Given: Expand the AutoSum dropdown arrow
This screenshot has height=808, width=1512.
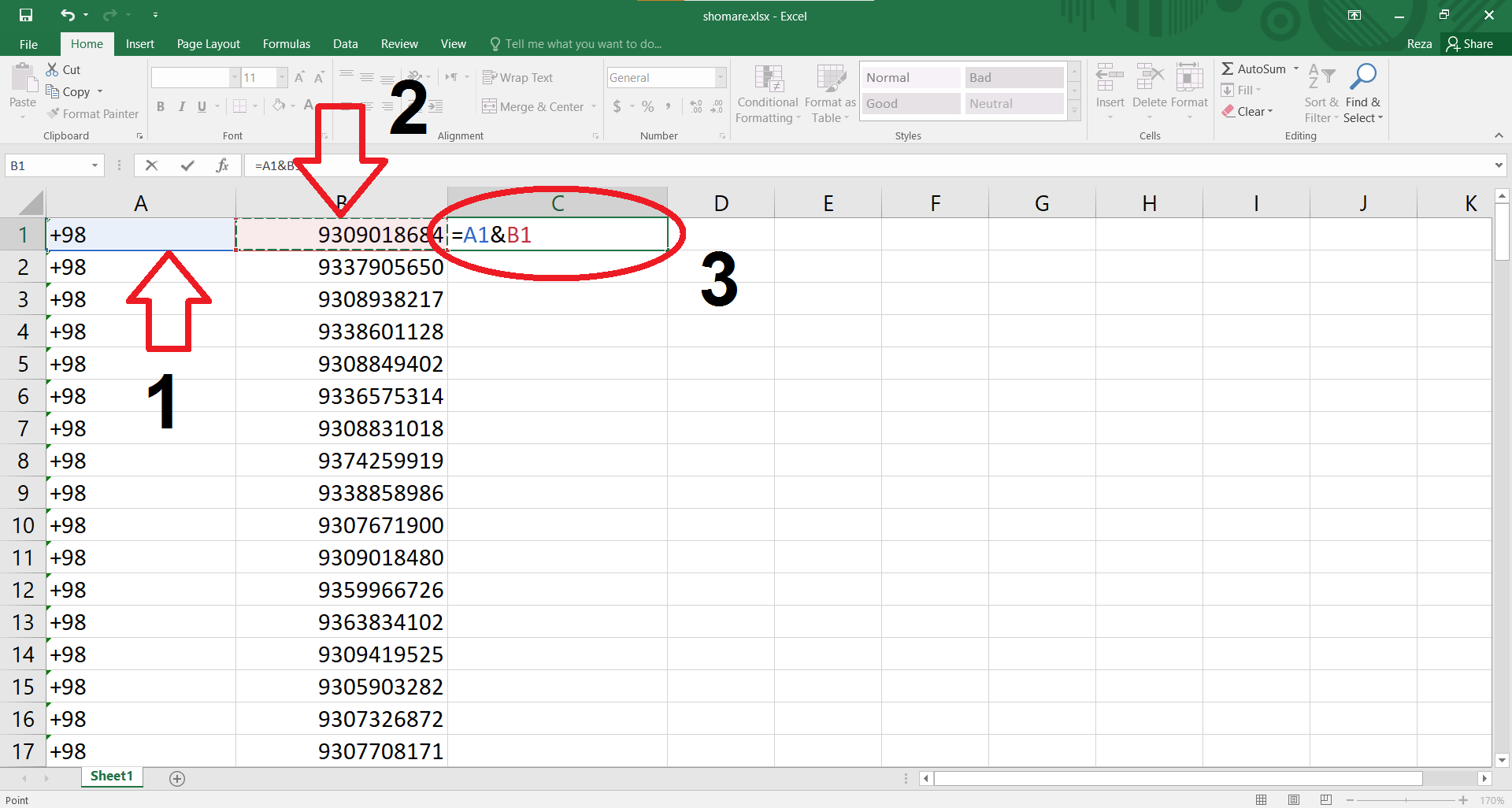Looking at the screenshot, I should (1296, 69).
